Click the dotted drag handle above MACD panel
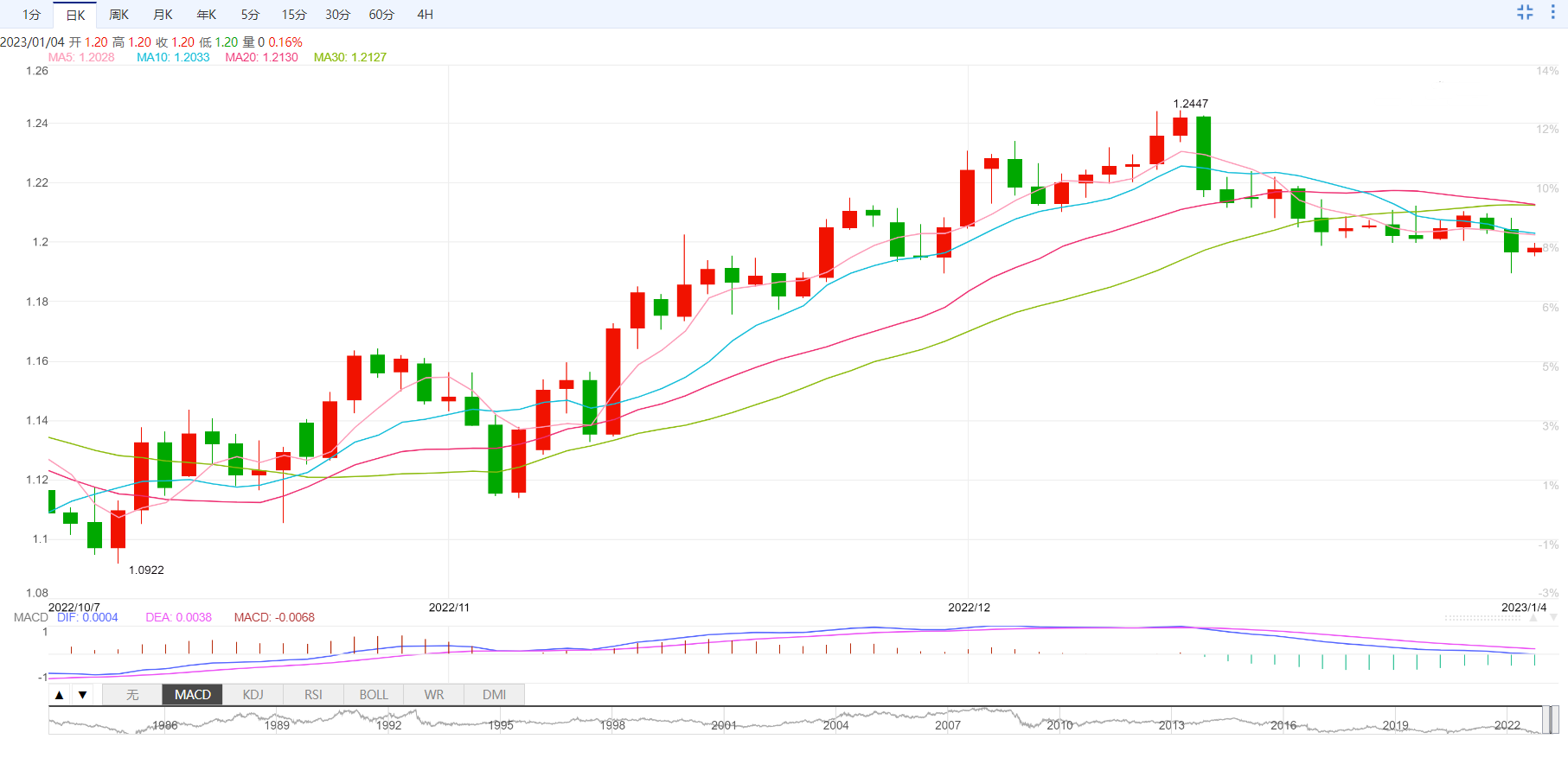The image size is (1568, 758). 1482,618
